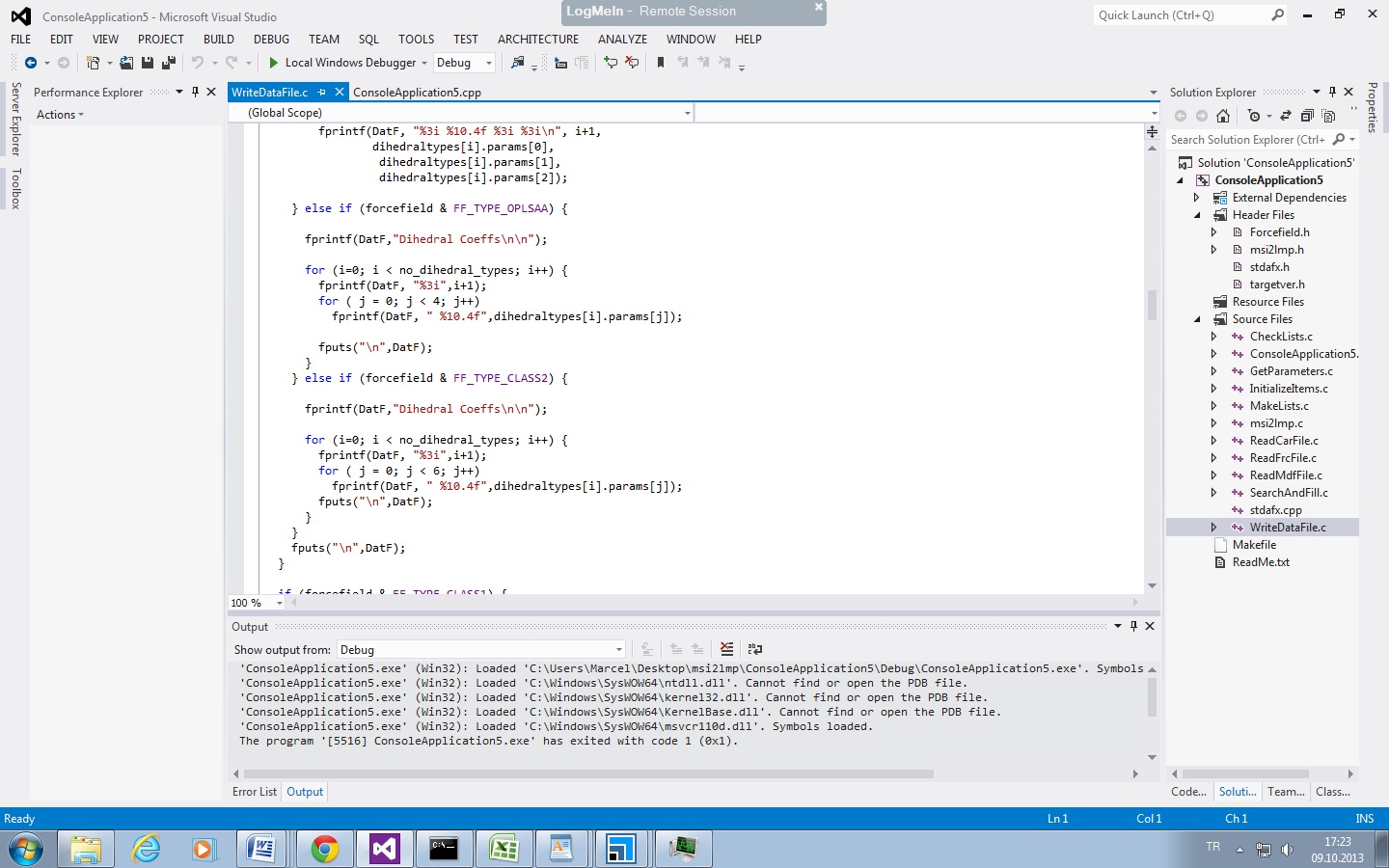This screenshot has height=868, width=1389.
Task: Click the code editor vertical scrollbar thumb
Action: [1152, 305]
